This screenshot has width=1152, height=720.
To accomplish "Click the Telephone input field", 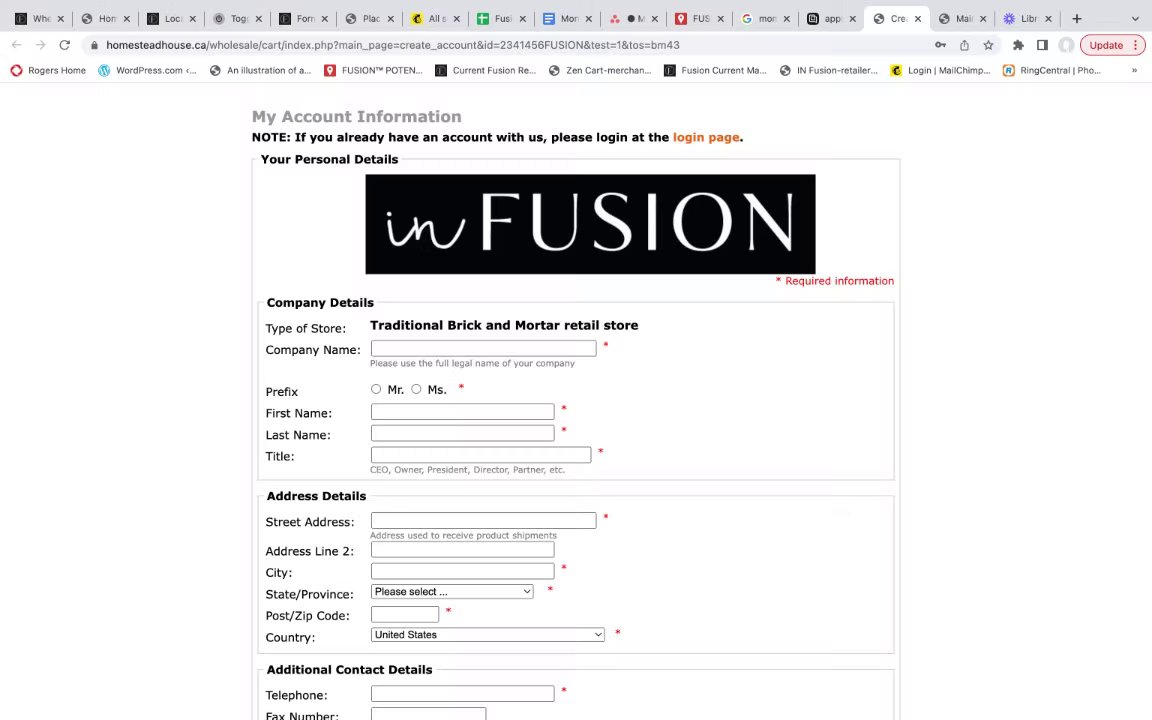I will (463, 694).
